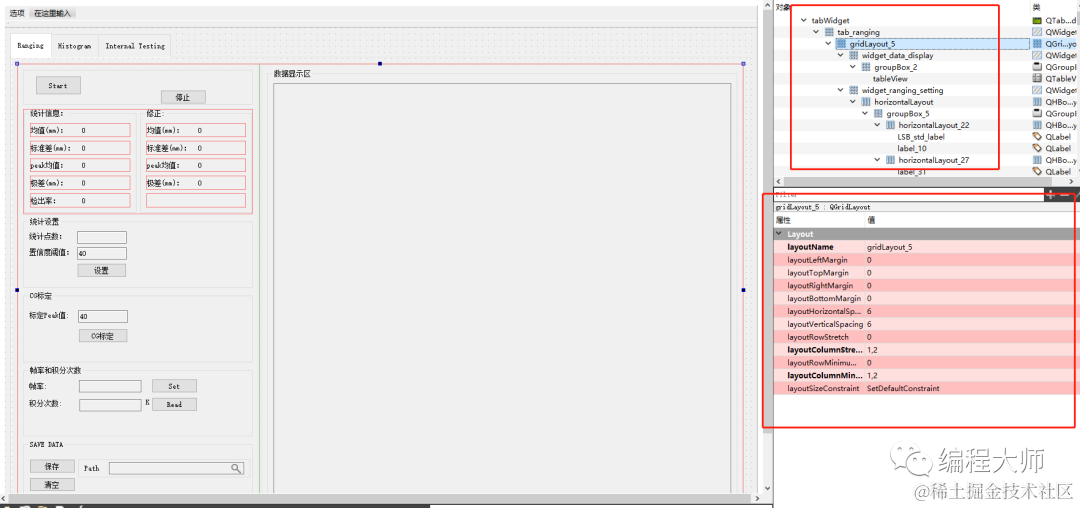
Task: Select the layoutBottomMargin property row
Action: 924,299
